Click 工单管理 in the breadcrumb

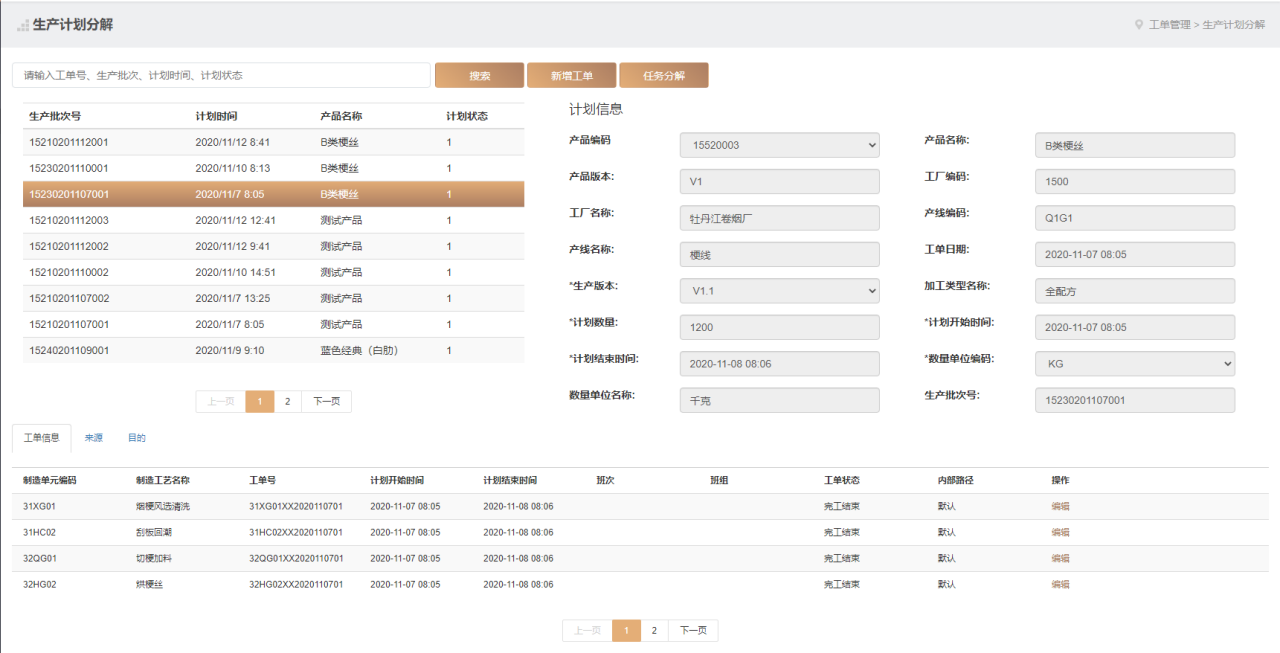click(1169, 24)
